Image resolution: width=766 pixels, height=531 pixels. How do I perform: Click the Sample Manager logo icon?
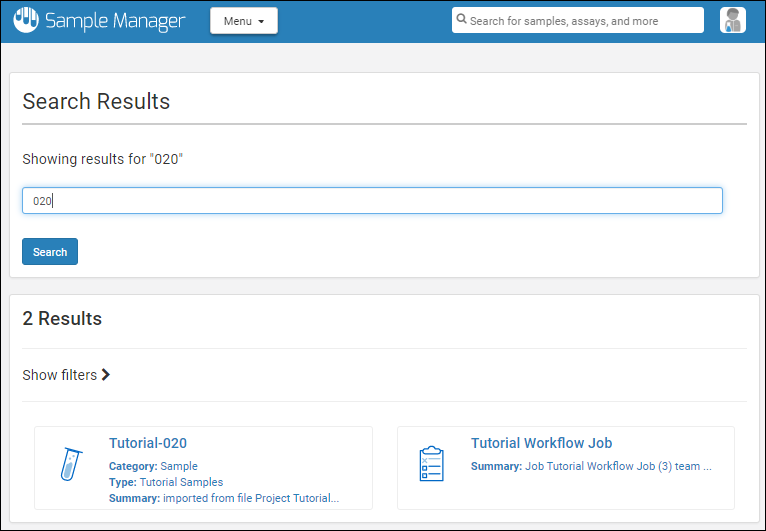[26, 20]
